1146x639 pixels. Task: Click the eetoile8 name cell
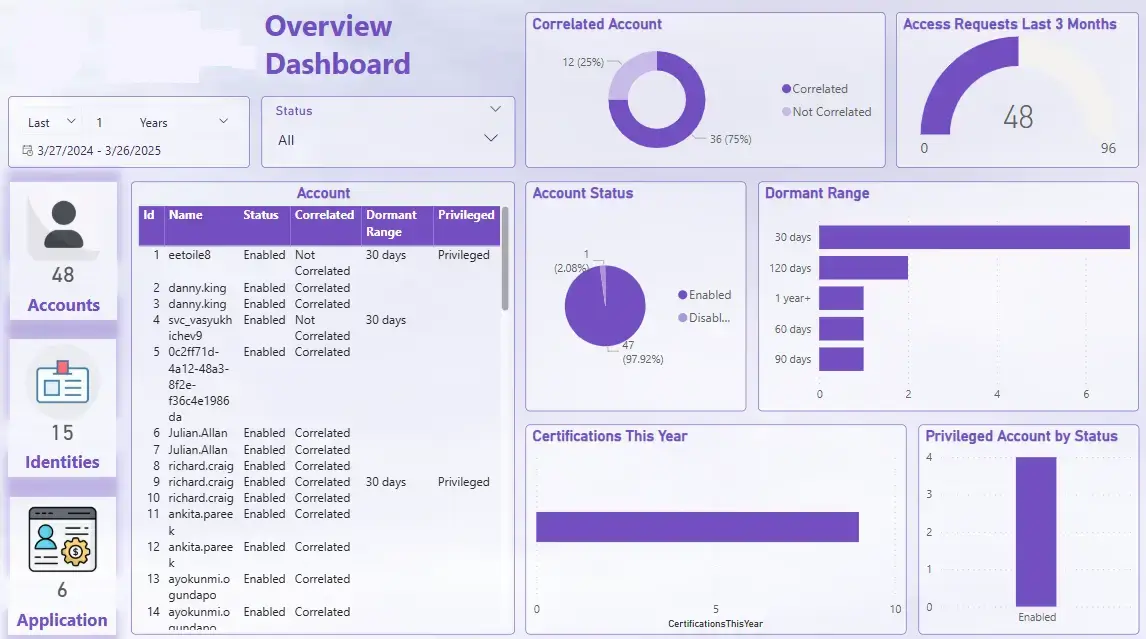189,255
